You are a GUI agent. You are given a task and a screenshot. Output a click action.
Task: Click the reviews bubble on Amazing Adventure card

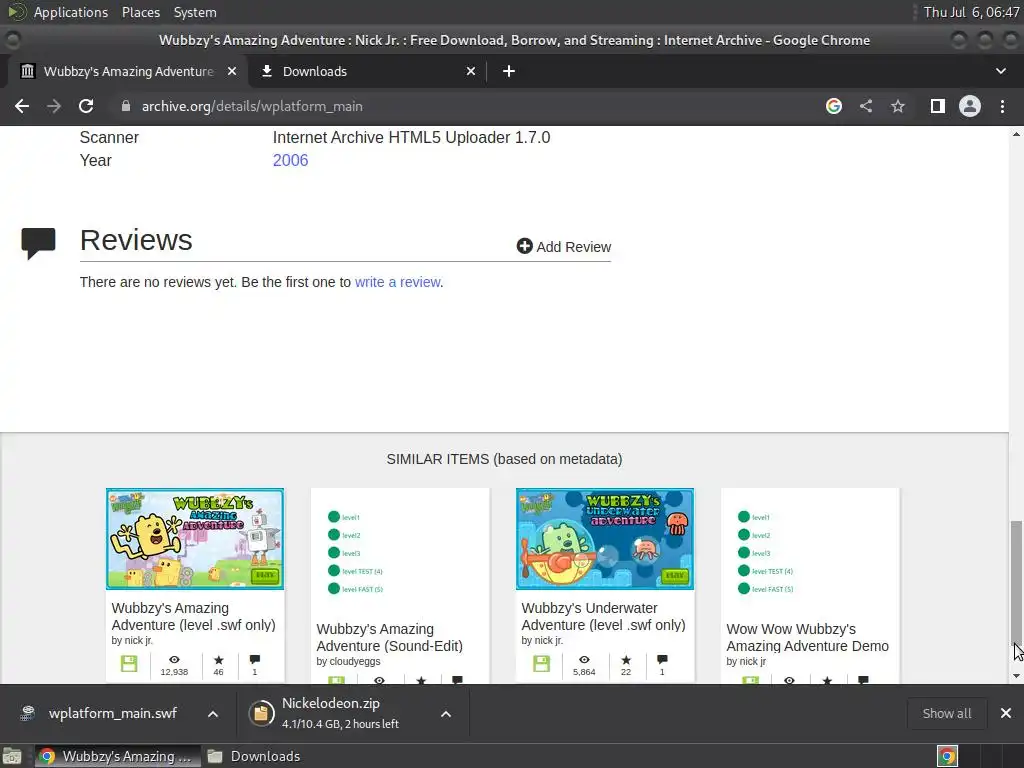point(255,660)
